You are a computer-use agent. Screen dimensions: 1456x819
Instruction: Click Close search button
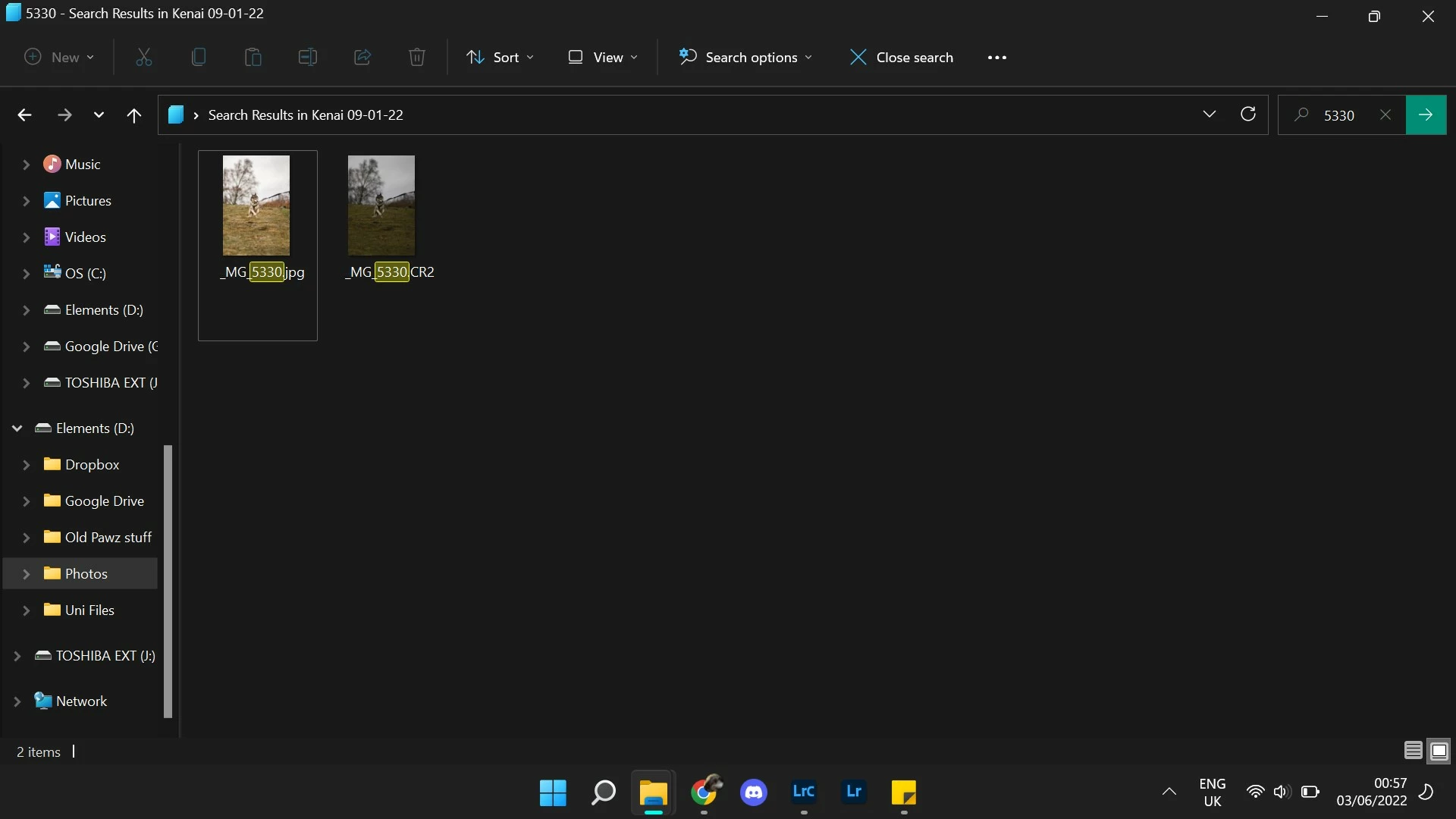[x=902, y=57]
